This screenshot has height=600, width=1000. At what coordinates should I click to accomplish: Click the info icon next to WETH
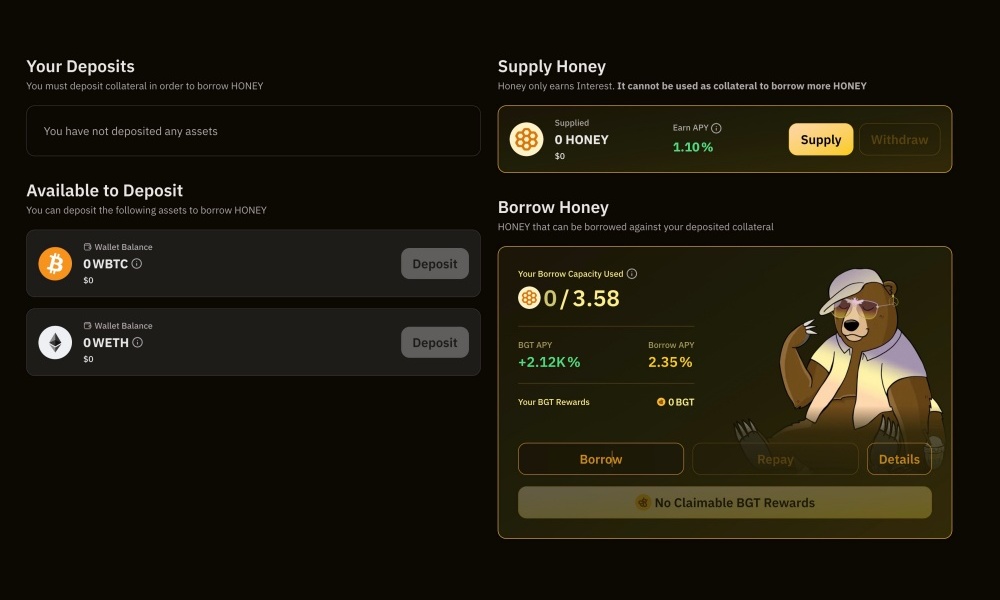coord(136,341)
